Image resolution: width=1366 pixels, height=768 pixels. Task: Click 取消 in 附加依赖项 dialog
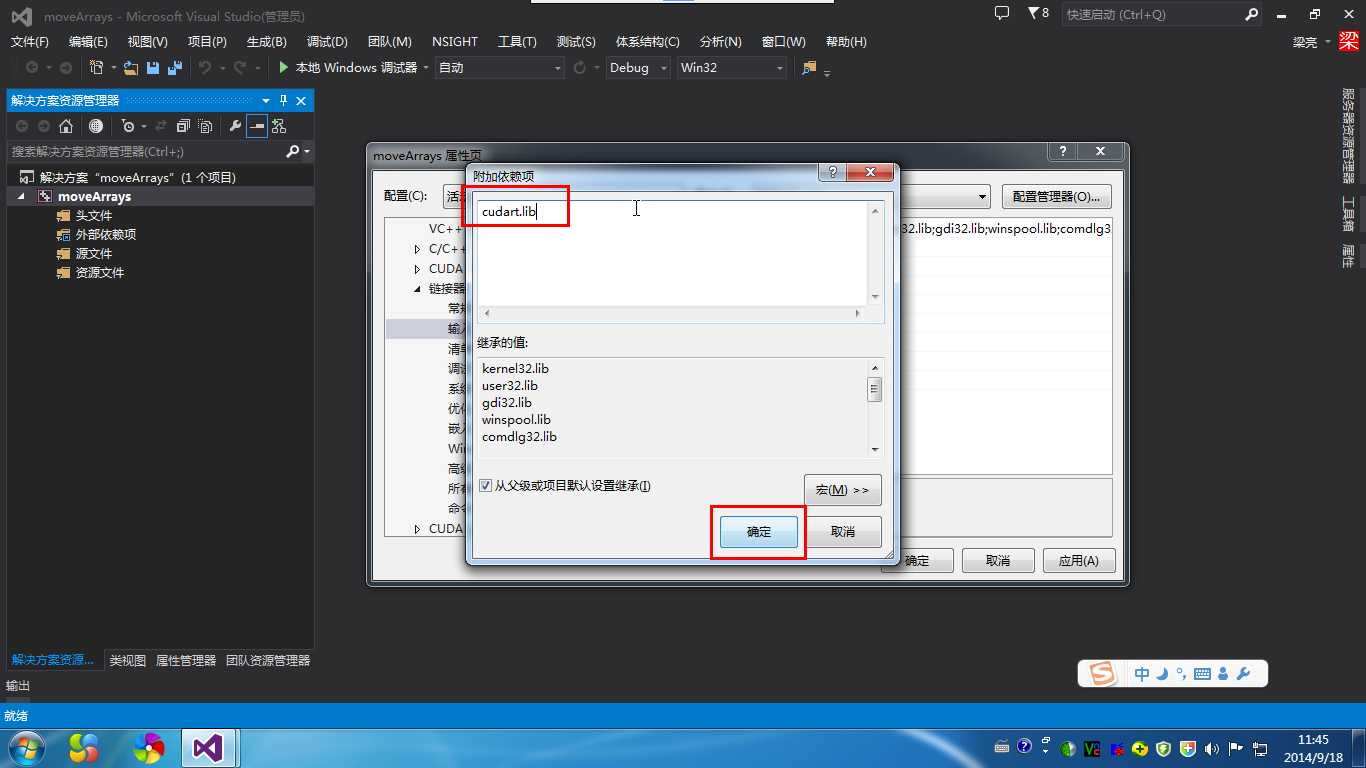[843, 532]
